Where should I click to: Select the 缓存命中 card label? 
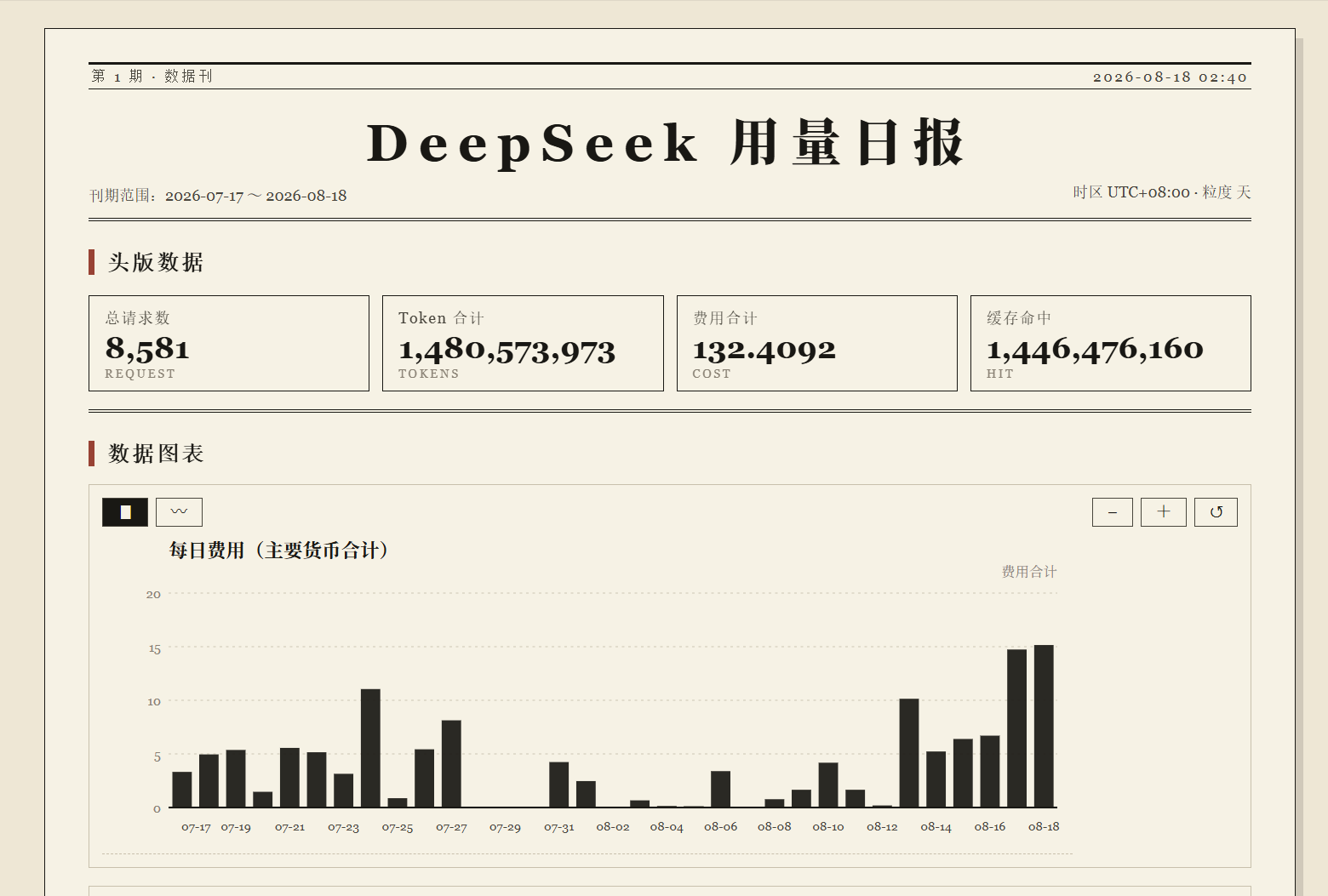tap(1019, 317)
